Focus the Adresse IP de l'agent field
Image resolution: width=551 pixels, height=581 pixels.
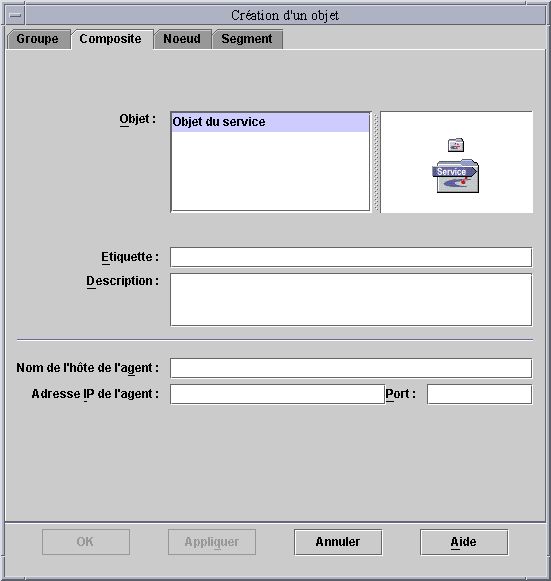coord(277,394)
